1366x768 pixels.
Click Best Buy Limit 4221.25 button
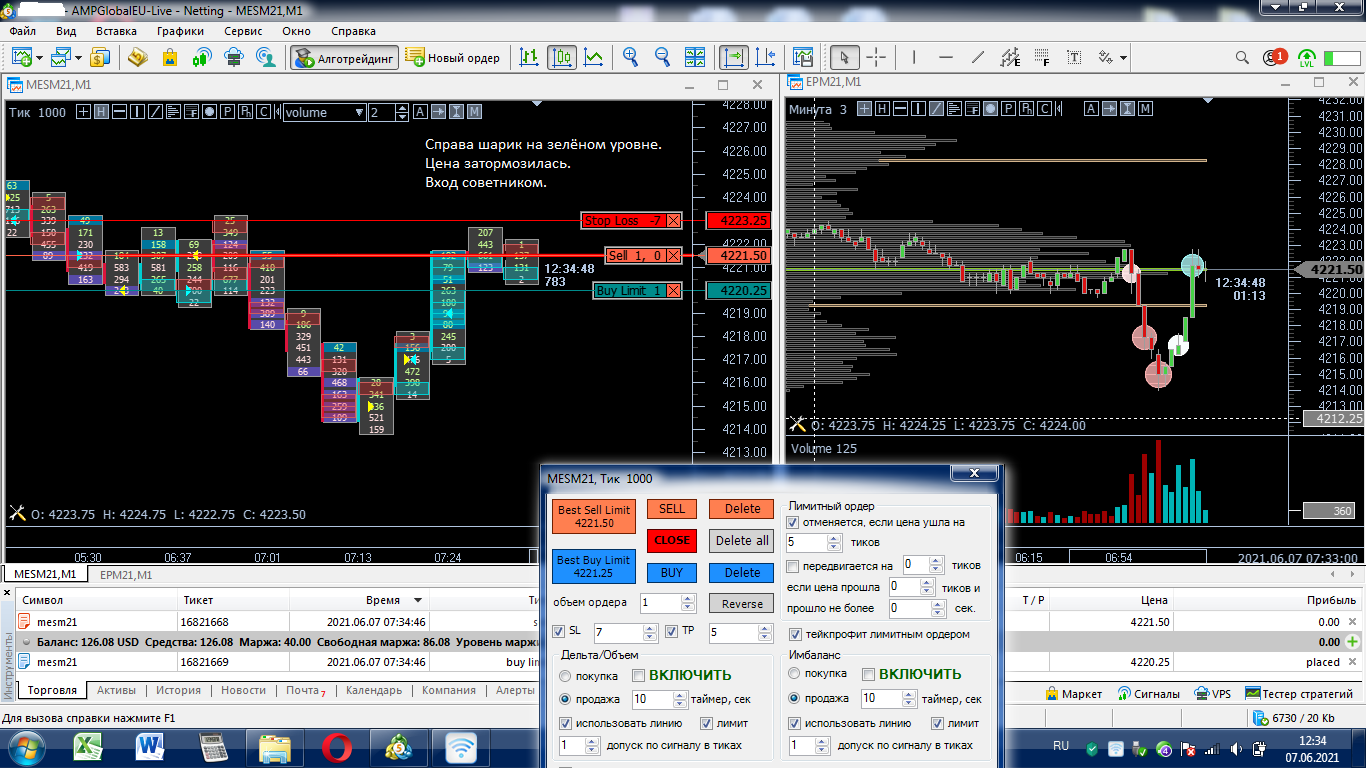click(x=594, y=566)
